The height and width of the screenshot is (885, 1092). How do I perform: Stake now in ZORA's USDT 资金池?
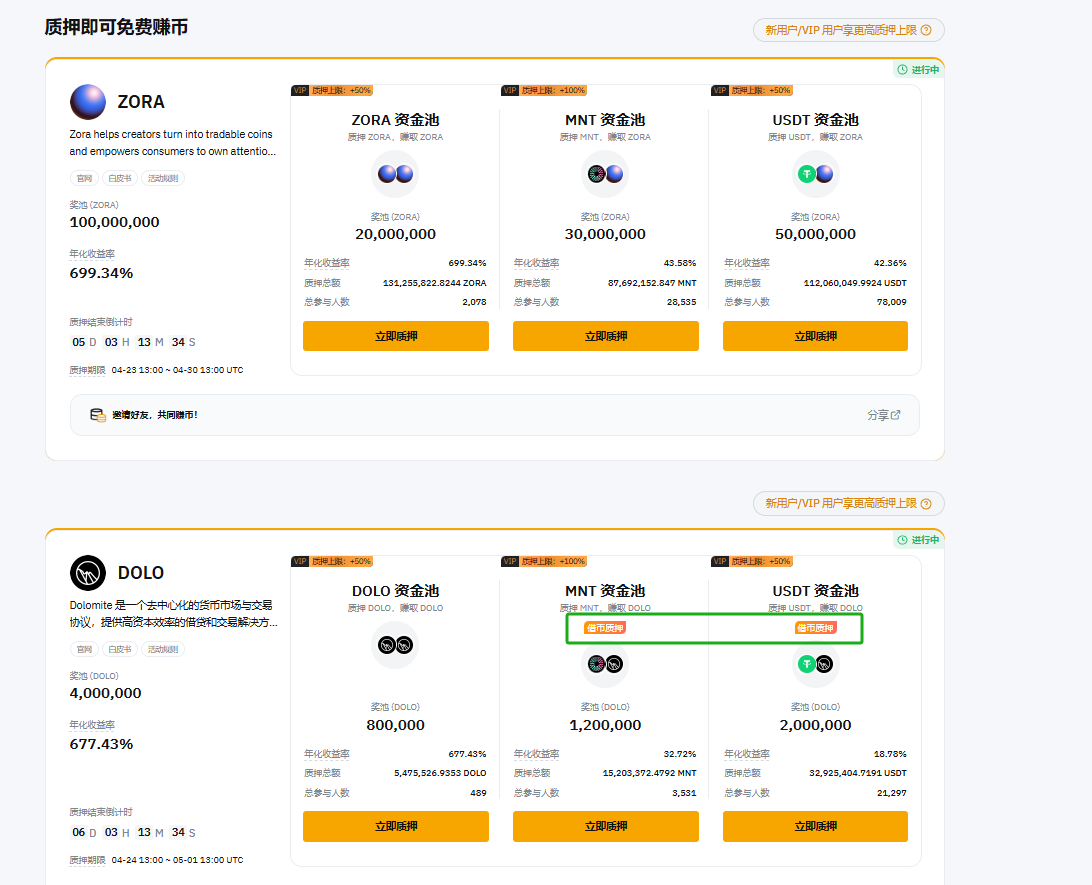pyautogui.click(x=816, y=336)
